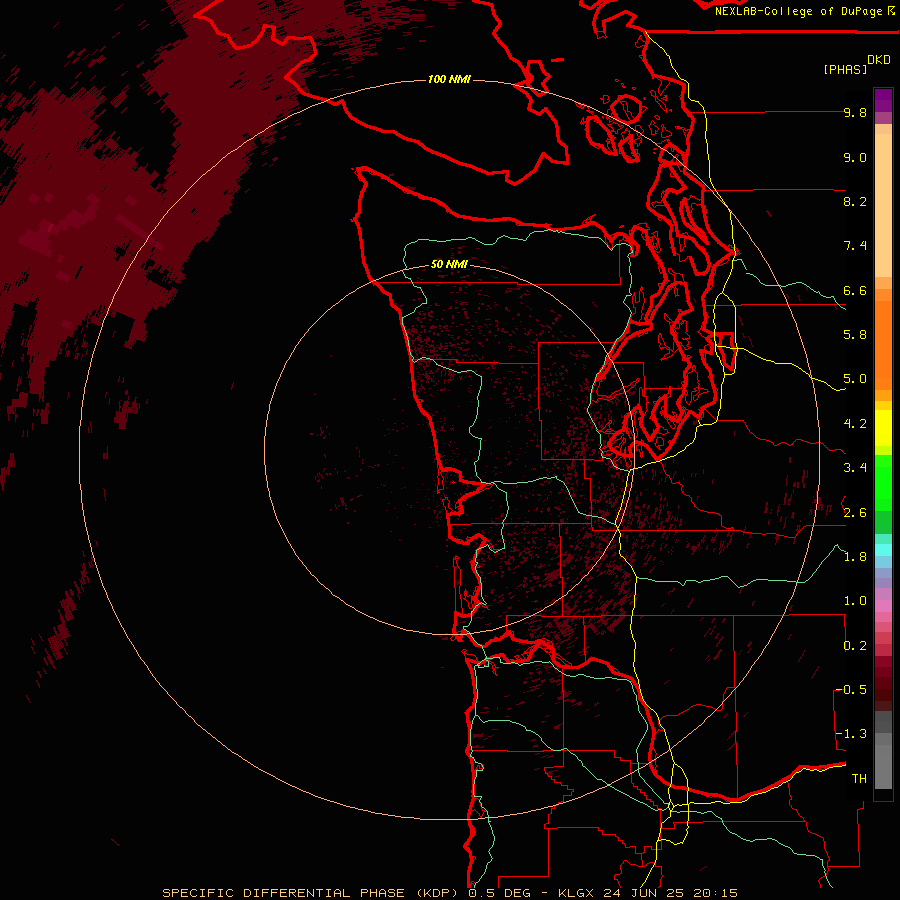Click the 50 NMI range ring label
The width and height of the screenshot is (900, 900).
pyautogui.click(x=449, y=264)
